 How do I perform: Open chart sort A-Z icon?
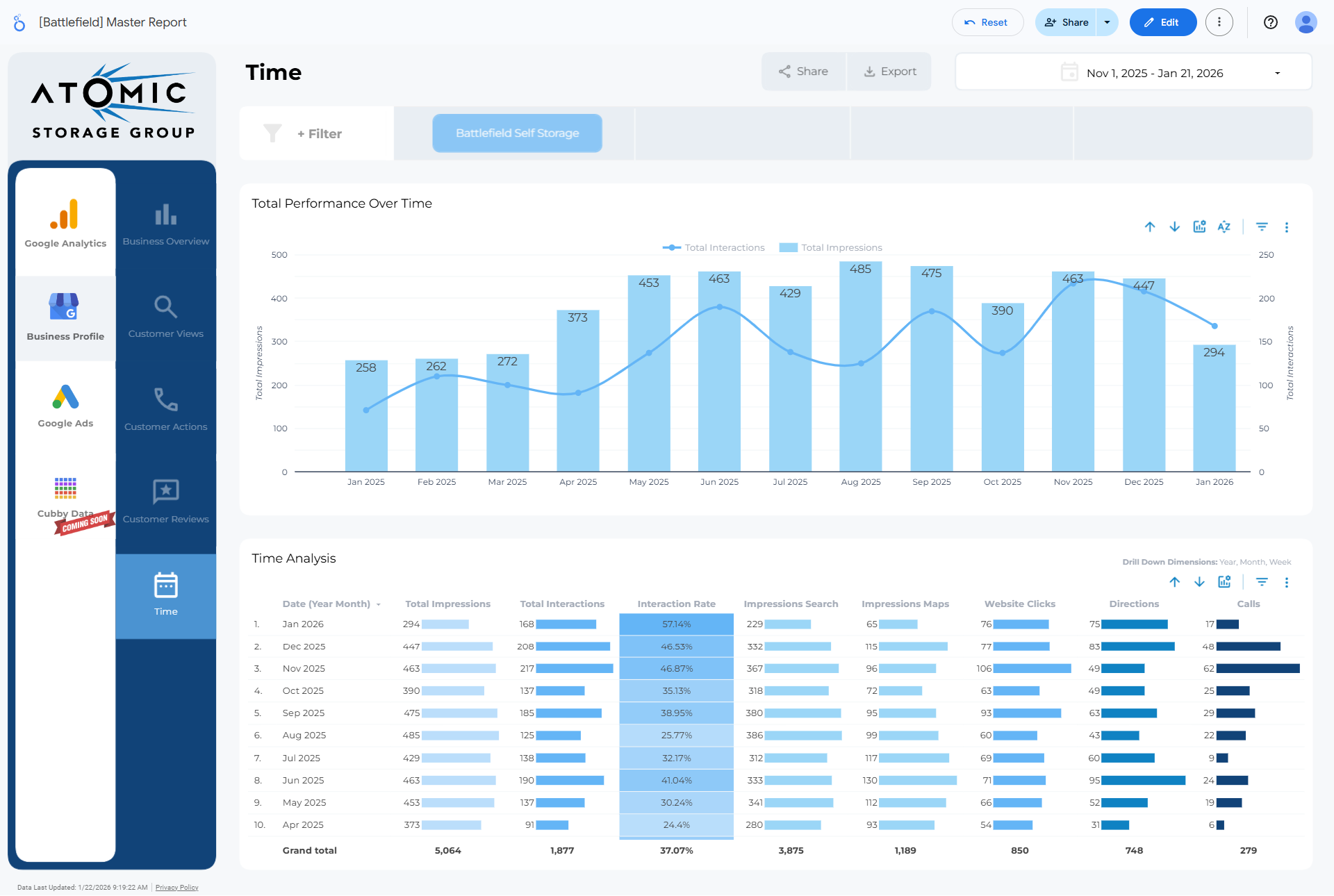click(x=1224, y=227)
